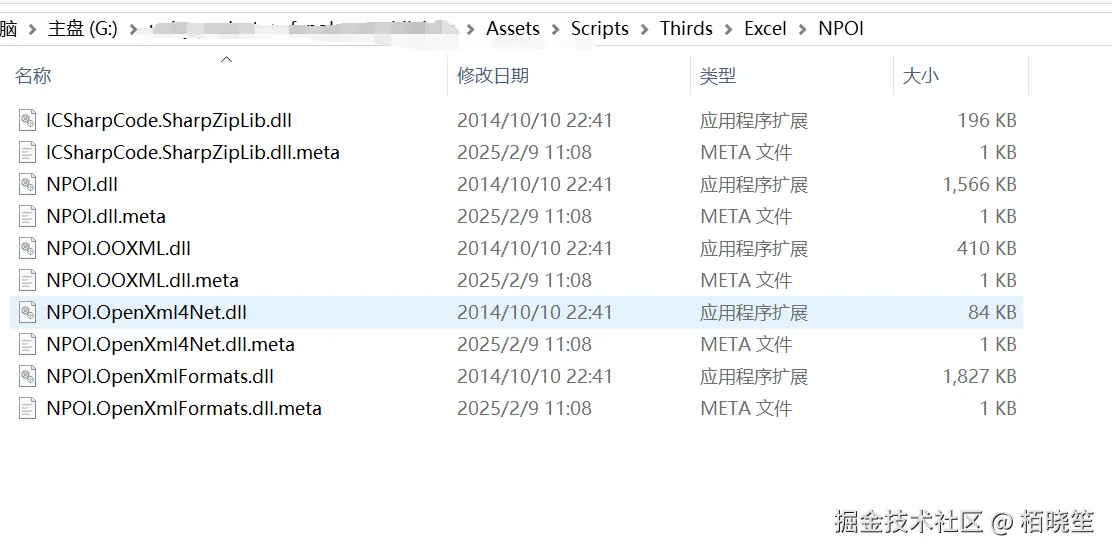Click NPOI in the address breadcrumb
The width and height of the screenshot is (1112, 553).
click(x=841, y=29)
